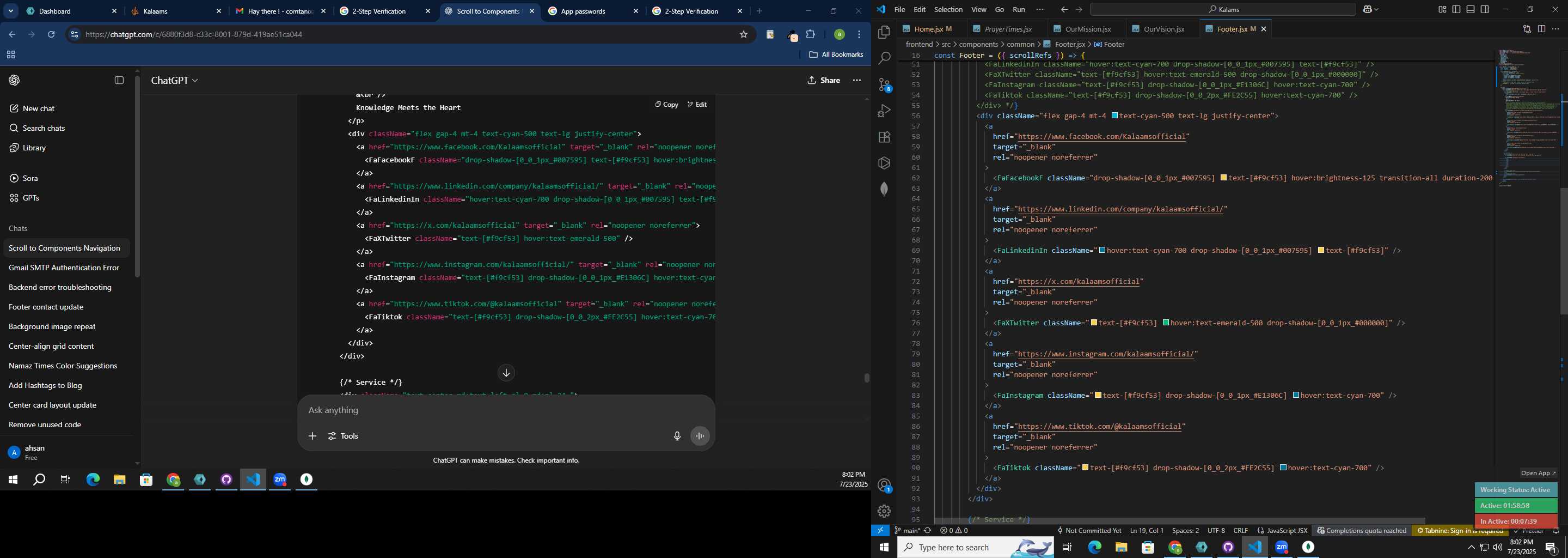
Task: Split the editor to the right
Action: point(1541,29)
